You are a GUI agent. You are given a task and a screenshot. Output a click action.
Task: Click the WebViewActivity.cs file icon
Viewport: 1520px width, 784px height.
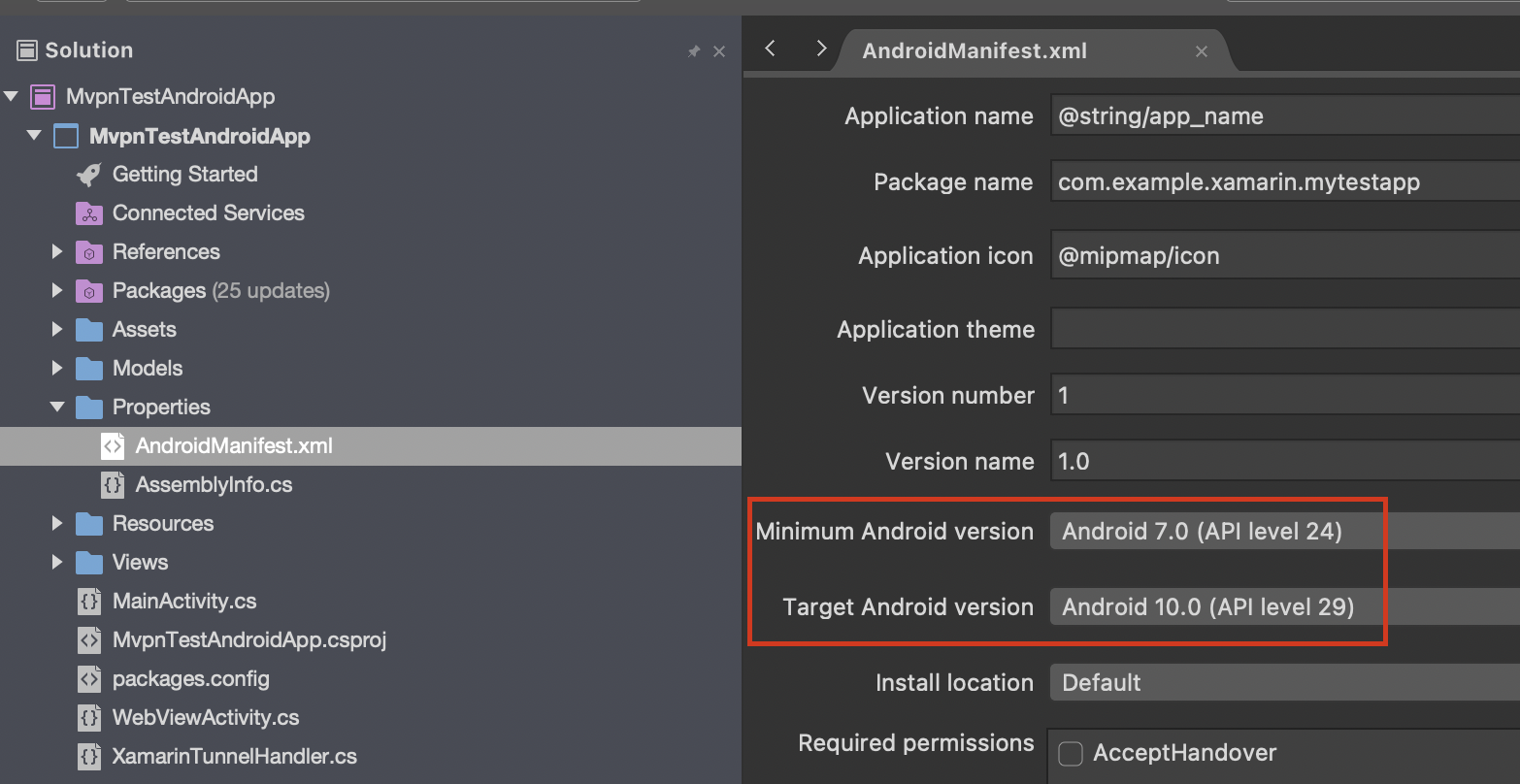click(x=88, y=718)
